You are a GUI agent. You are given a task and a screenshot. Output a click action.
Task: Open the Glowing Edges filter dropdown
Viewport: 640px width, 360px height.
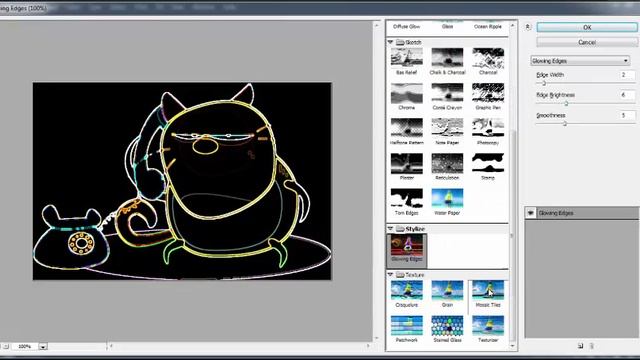click(580, 61)
